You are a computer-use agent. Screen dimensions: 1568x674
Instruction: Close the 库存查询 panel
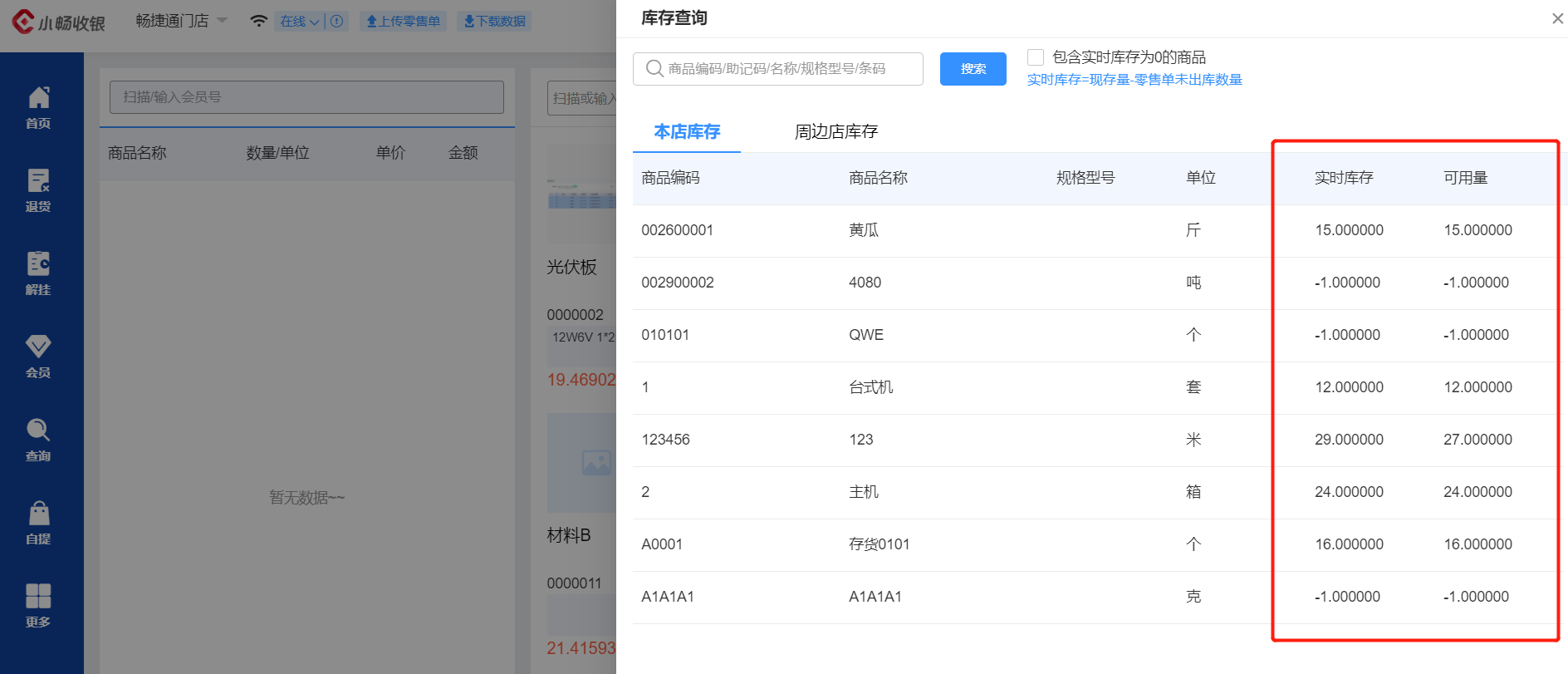[1557, 18]
